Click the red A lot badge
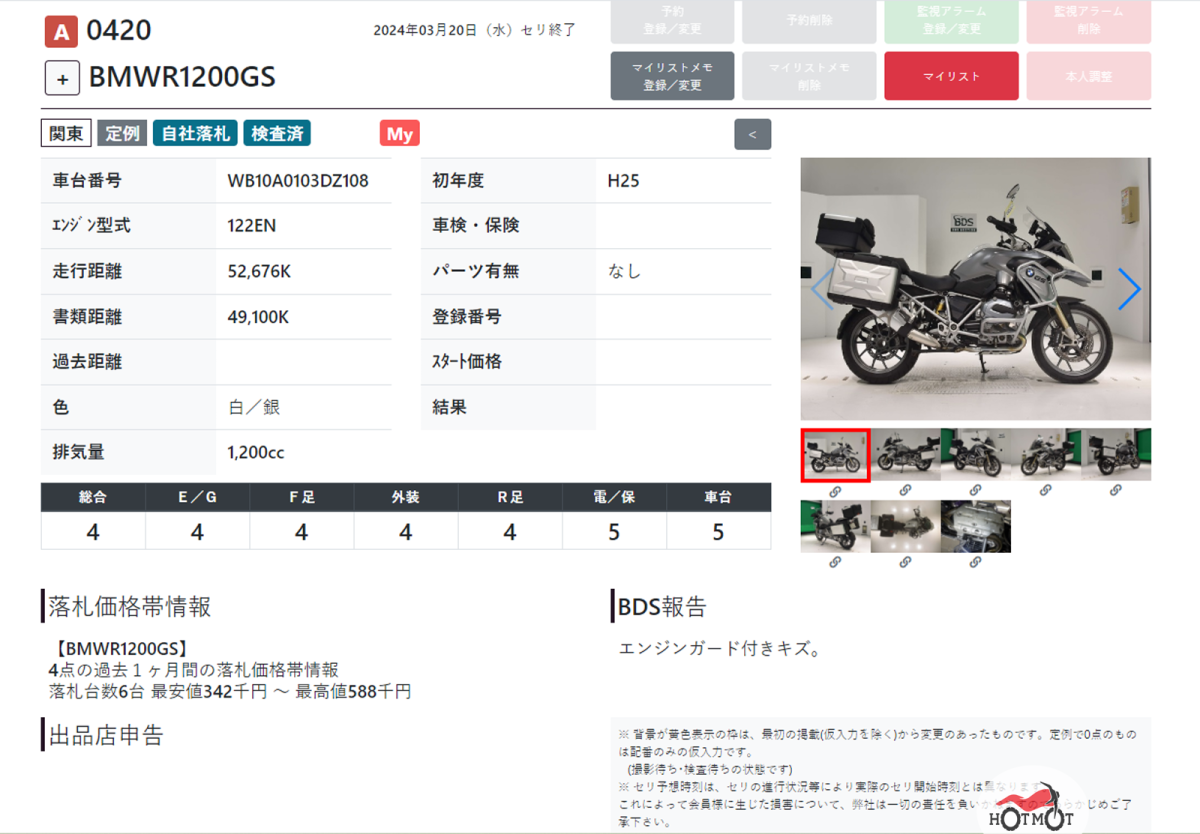 tap(62, 32)
